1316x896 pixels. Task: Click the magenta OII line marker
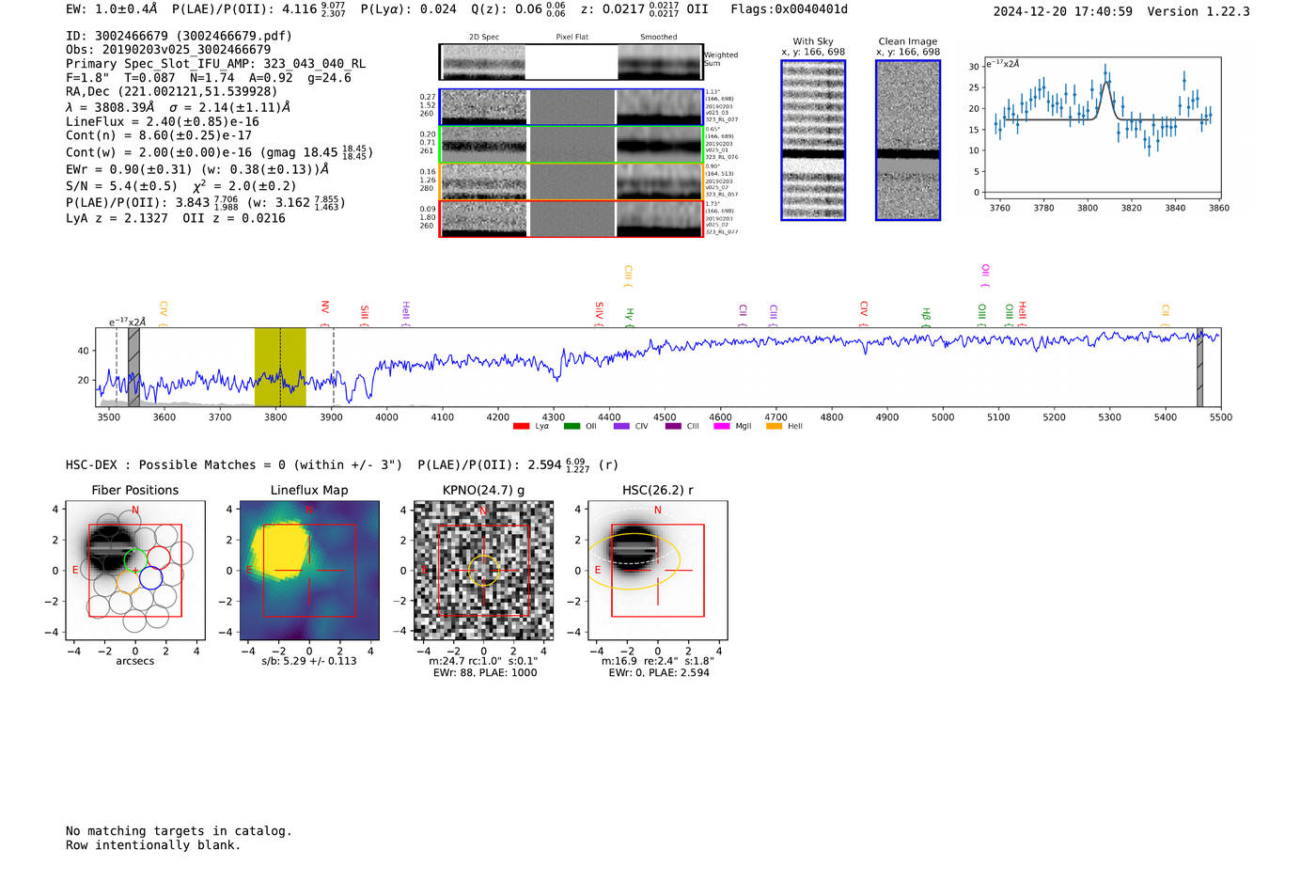(x=985, y=275)
